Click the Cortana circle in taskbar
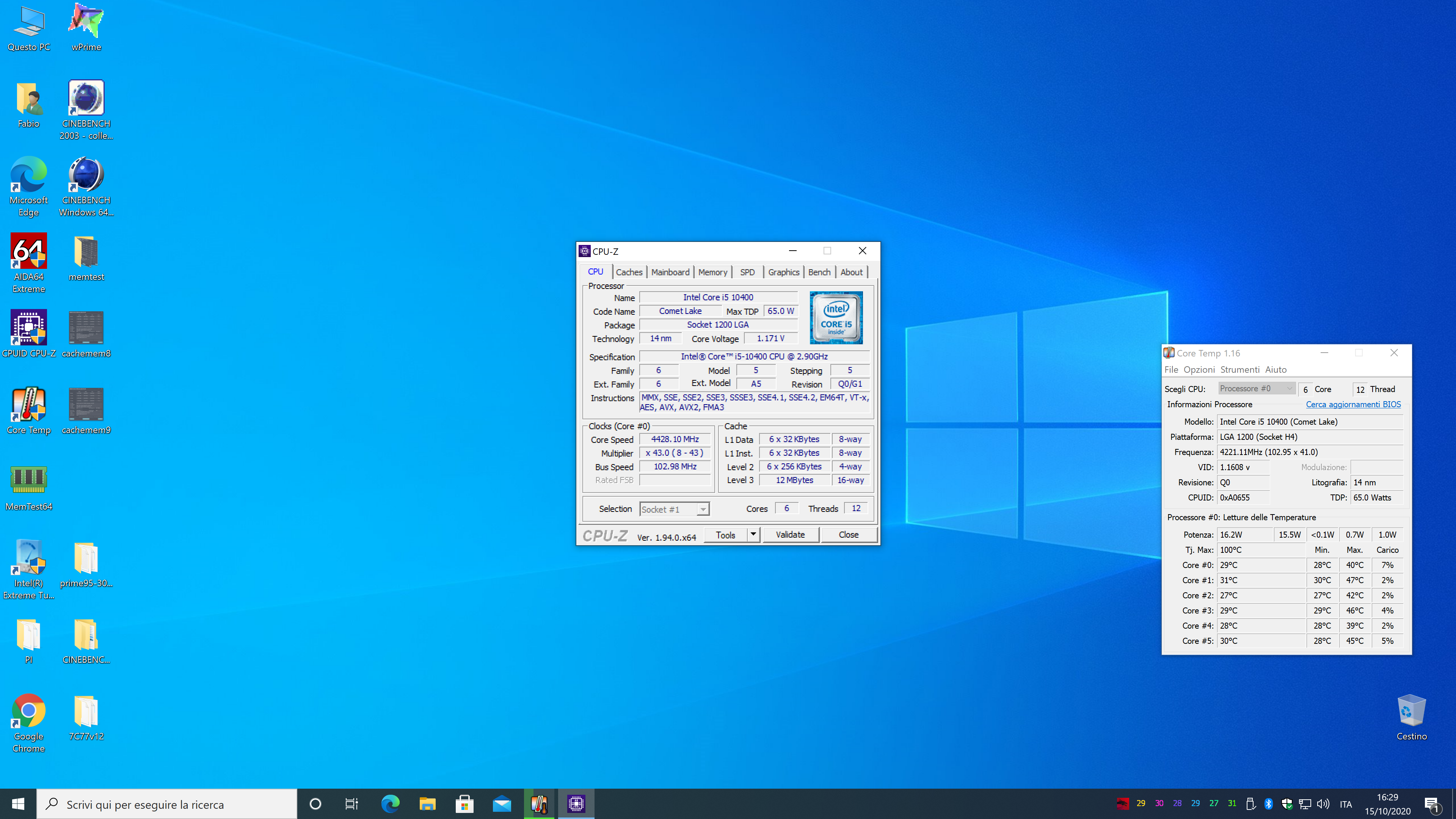The height and width of the screenshot is (819, 1456). 315,804
